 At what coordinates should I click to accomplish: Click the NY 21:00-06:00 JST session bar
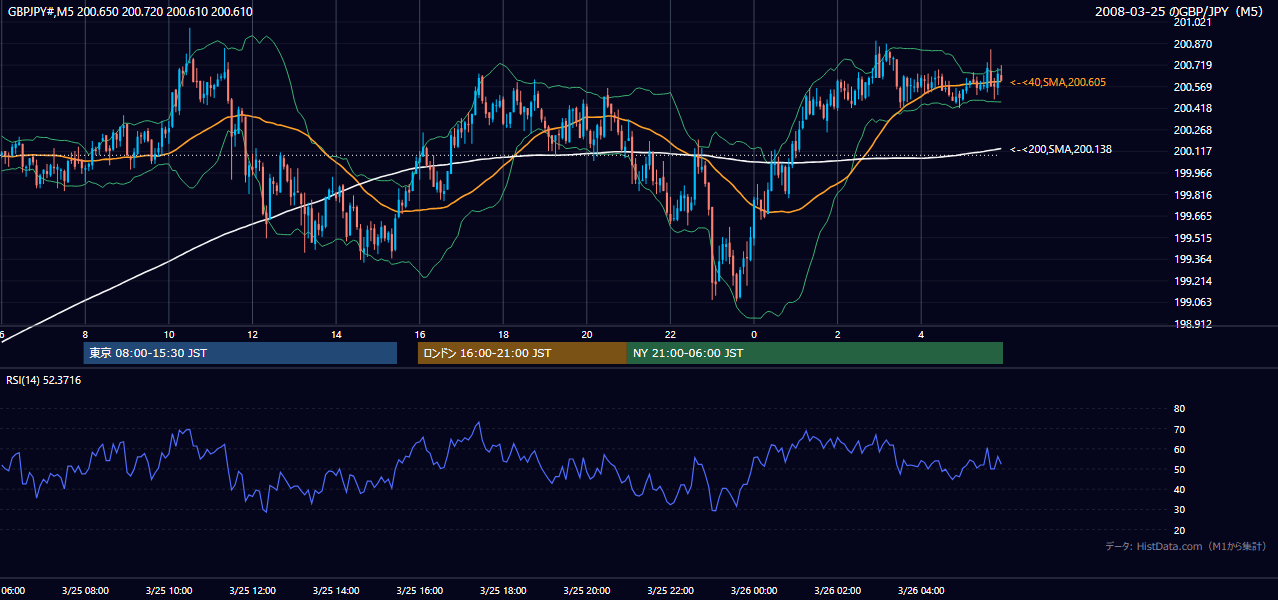coord(815,353)
